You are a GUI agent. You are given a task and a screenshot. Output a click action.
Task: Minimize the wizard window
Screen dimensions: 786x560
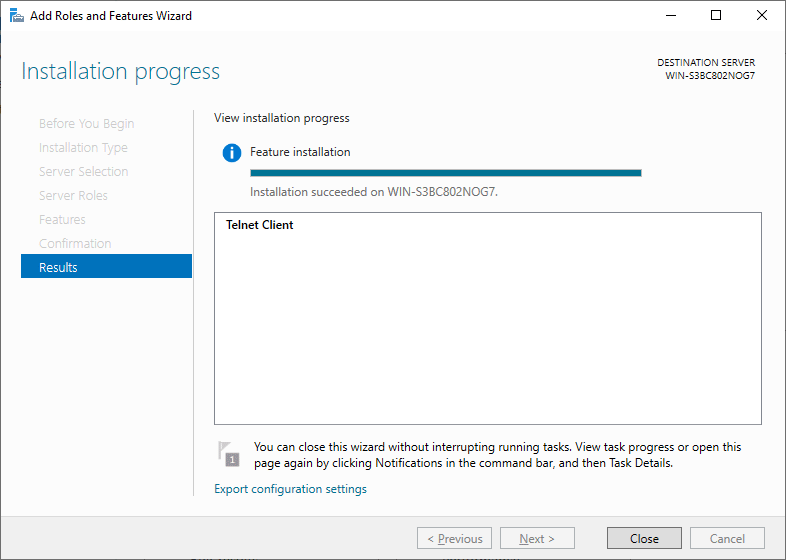[x=671, y=16]
